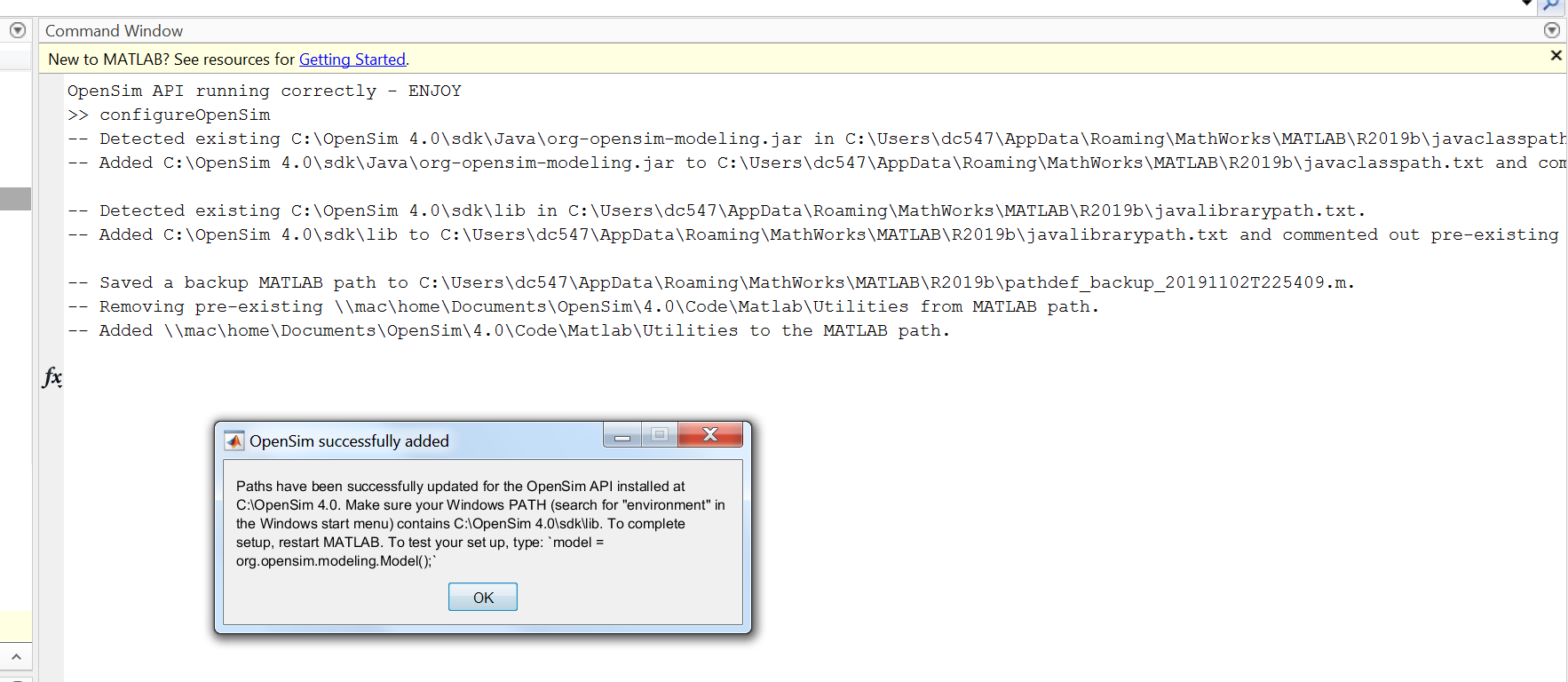Click the left panel scrollbar thumb
This screenshot has height=682, width=1568.
tap(15, 199)
